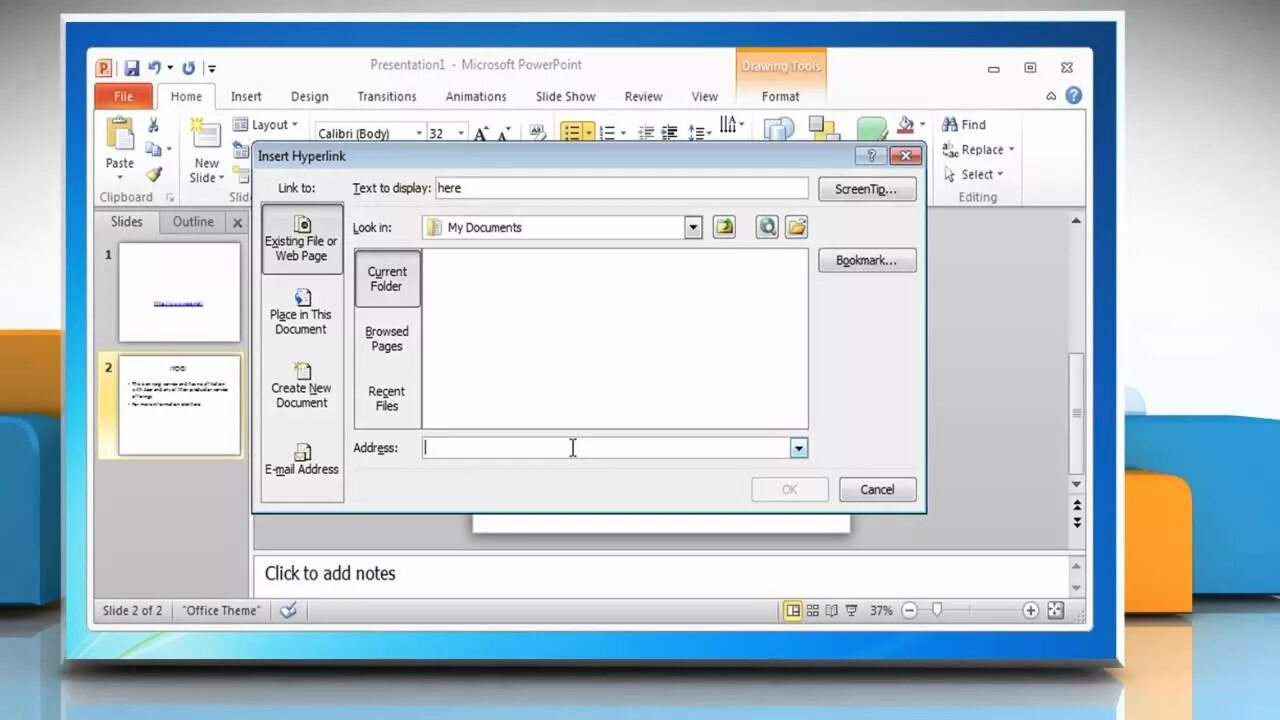Switch to Slide Sorter view icon

pos(813,610)
